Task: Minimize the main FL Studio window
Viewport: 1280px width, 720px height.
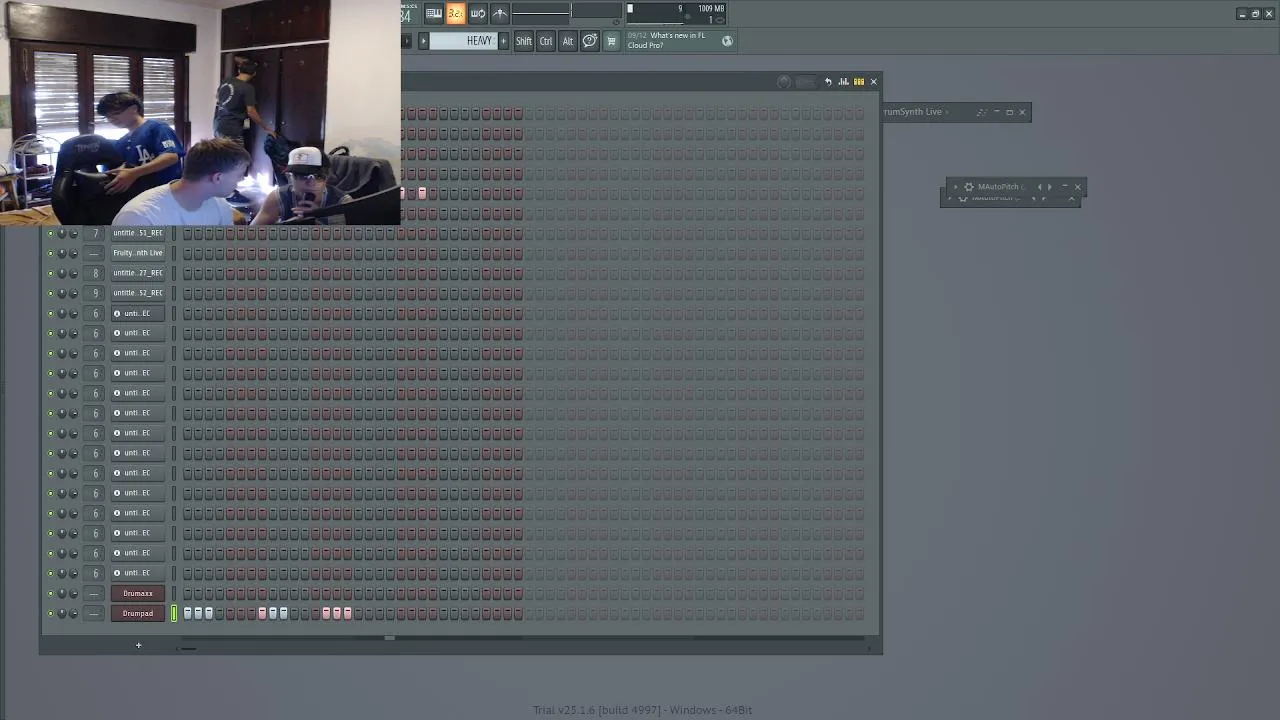Action: tap(1242, 14)
